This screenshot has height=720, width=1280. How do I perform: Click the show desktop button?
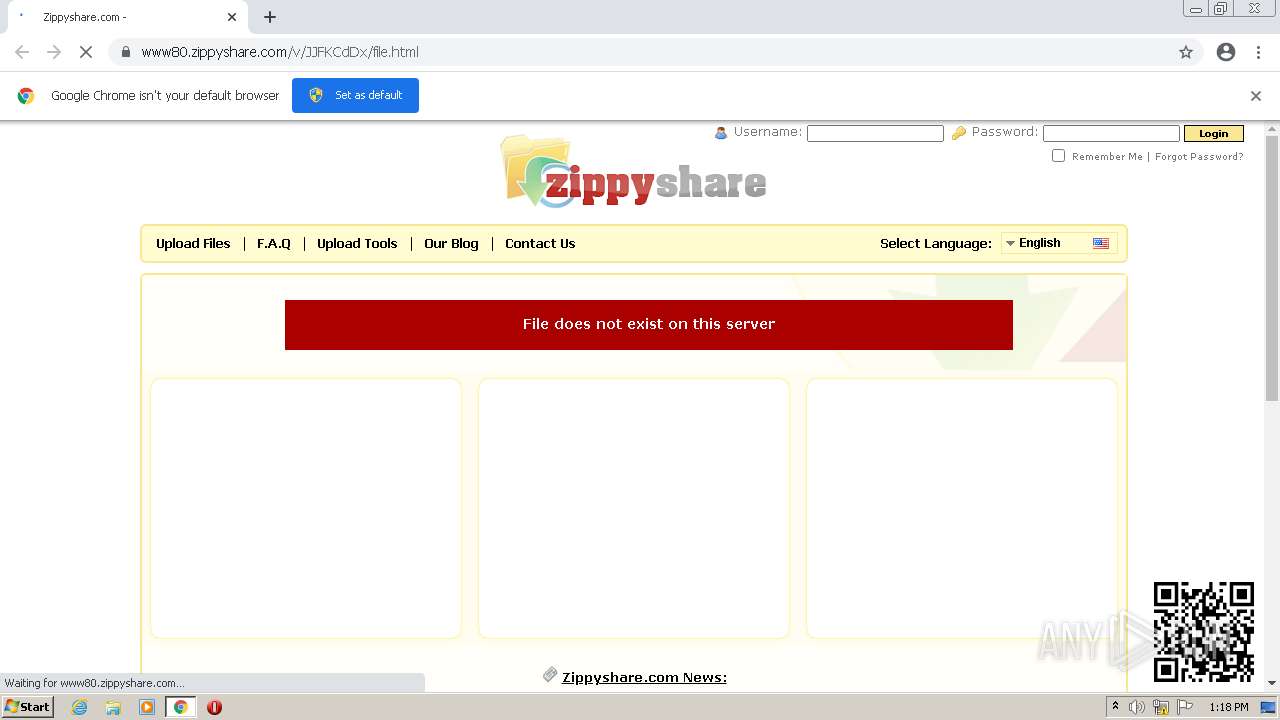[x=1268, y=707]
